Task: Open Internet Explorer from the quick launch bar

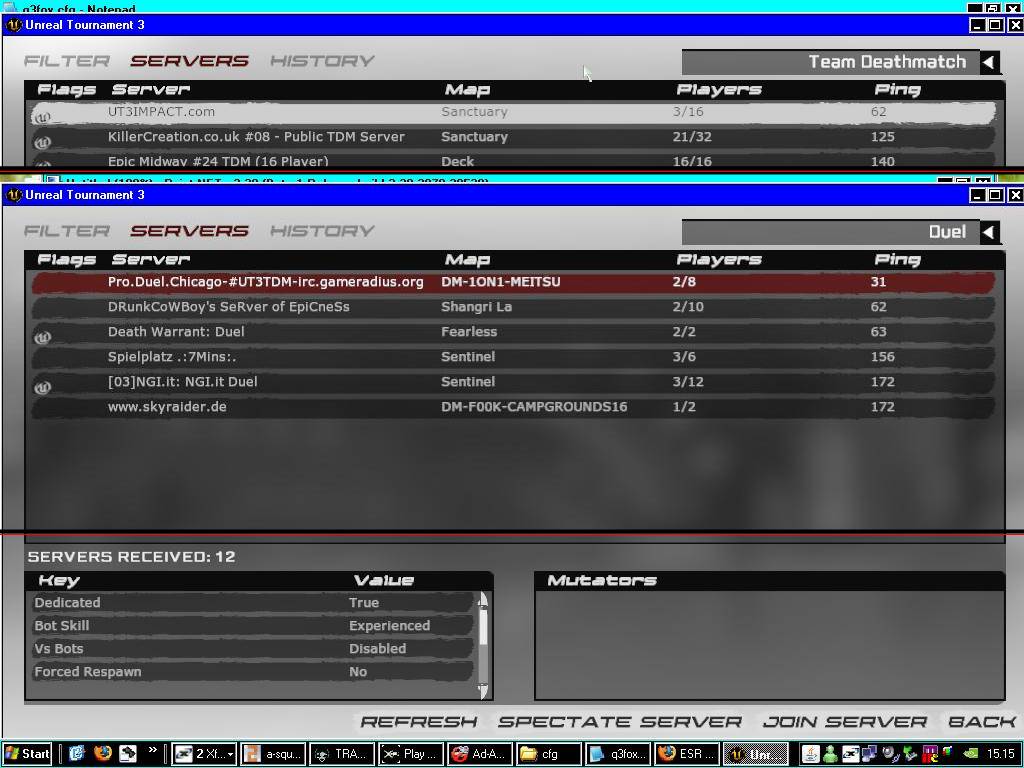Action: [x=76, y=754]
